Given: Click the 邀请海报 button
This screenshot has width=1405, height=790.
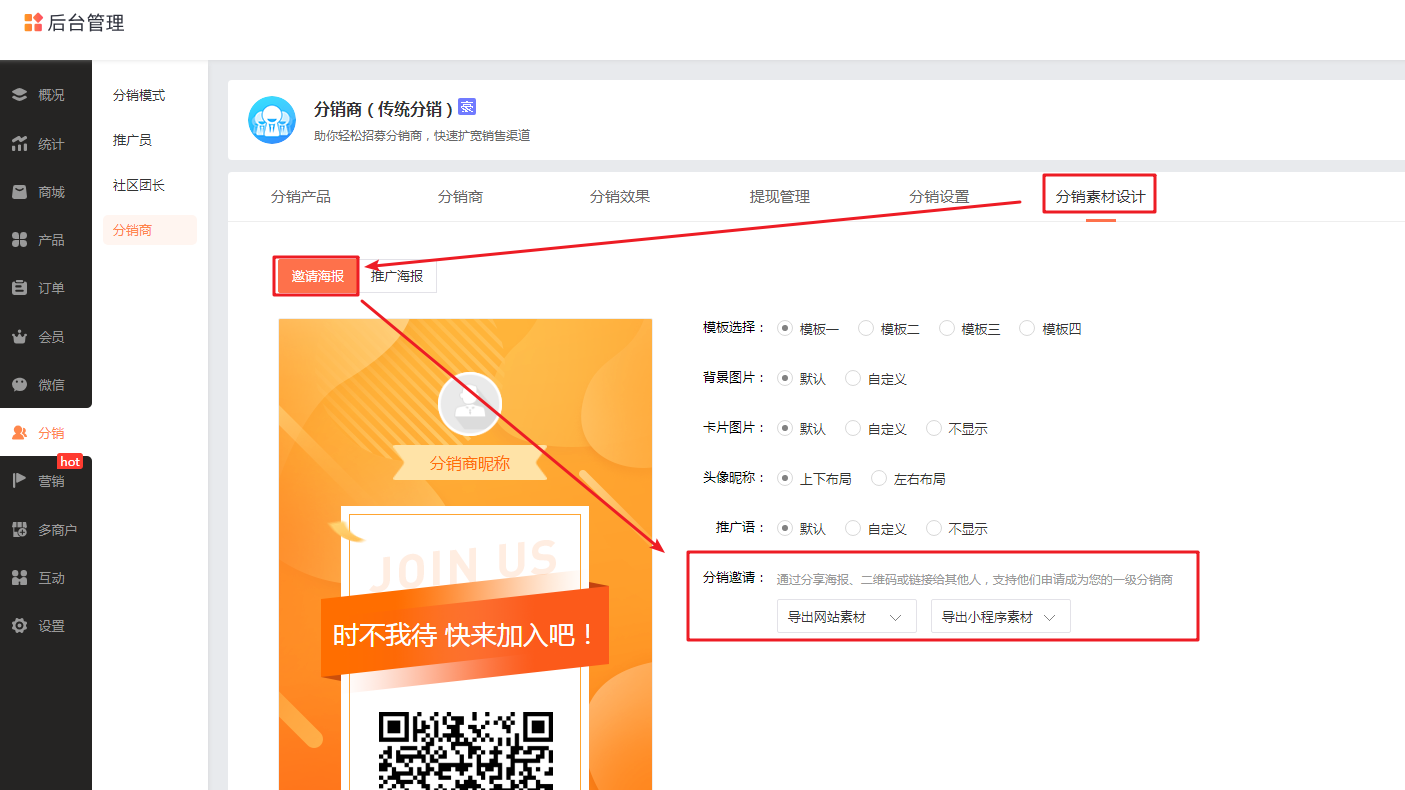Looking at the screenshot, I should 317,276.
